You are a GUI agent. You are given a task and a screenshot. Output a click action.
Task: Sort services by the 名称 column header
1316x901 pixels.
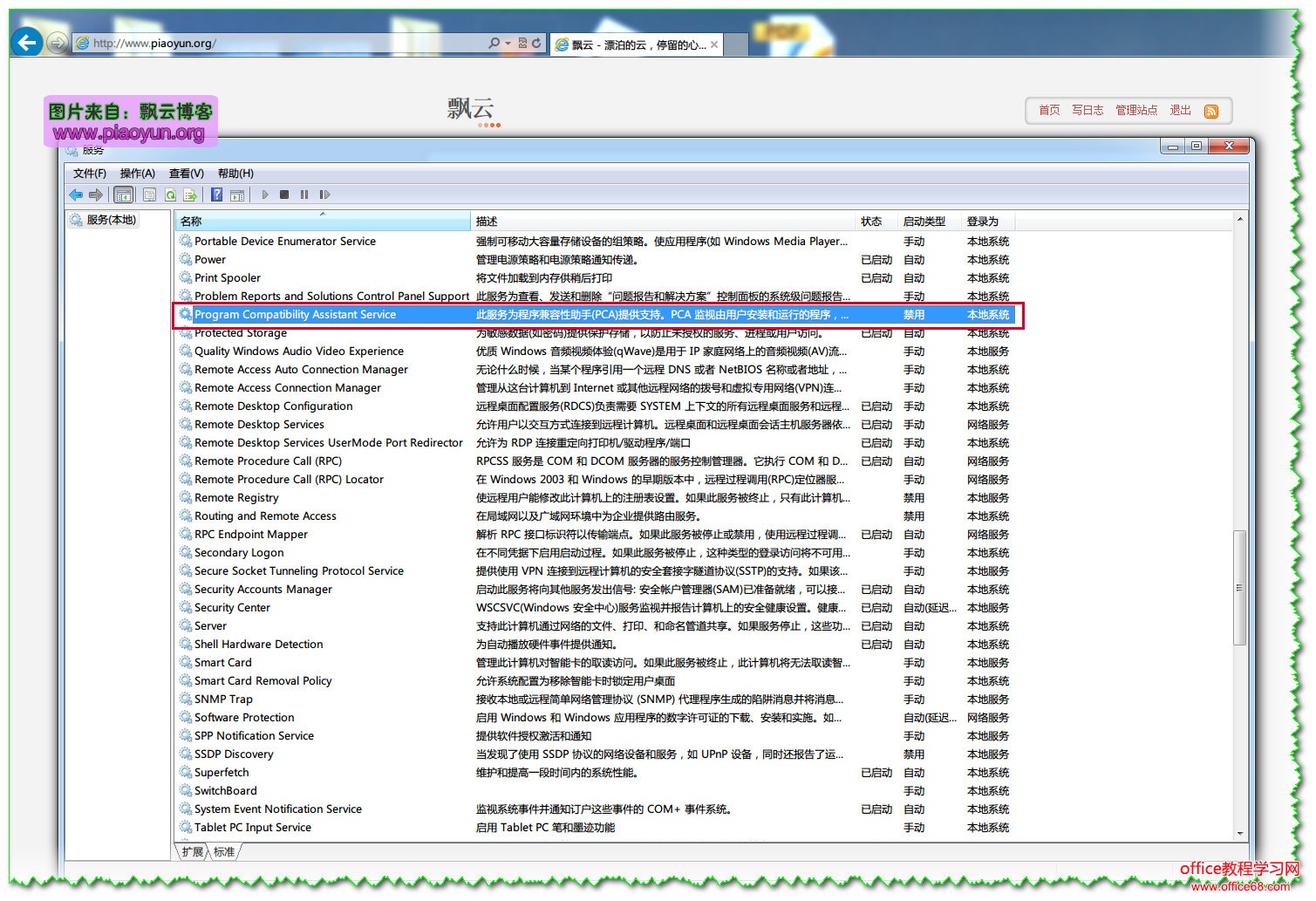tap(323, 222)
